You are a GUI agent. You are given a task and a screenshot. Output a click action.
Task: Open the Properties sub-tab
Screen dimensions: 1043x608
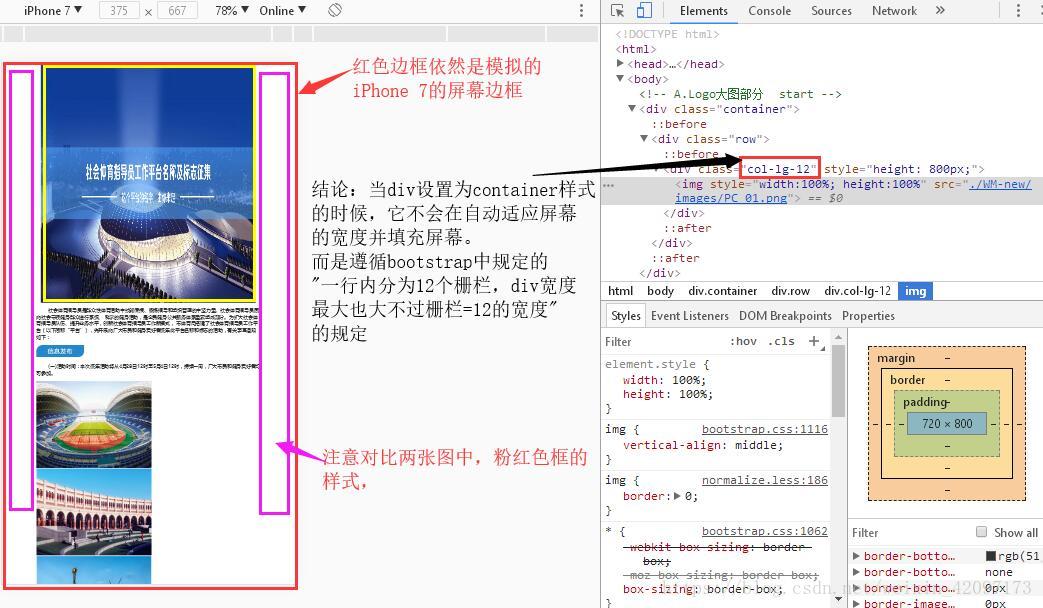(x=868, y=316)
